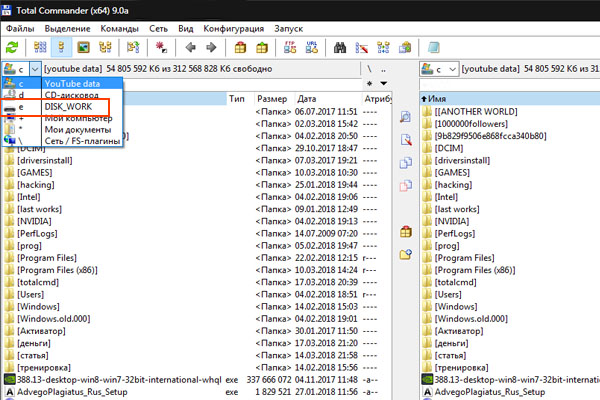Select [Users] folder in right panel
600x400 pixels.
(448, 294)
